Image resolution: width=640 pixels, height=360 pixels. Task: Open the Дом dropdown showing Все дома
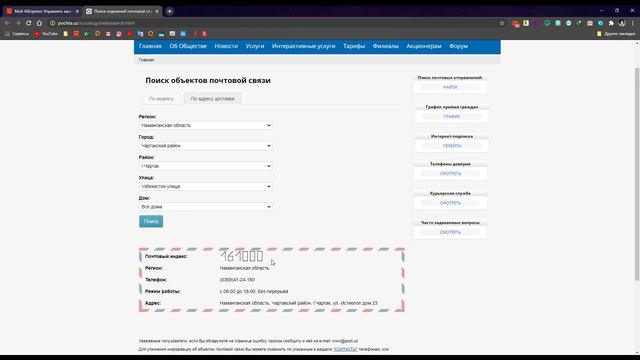(x=205, y=207)
